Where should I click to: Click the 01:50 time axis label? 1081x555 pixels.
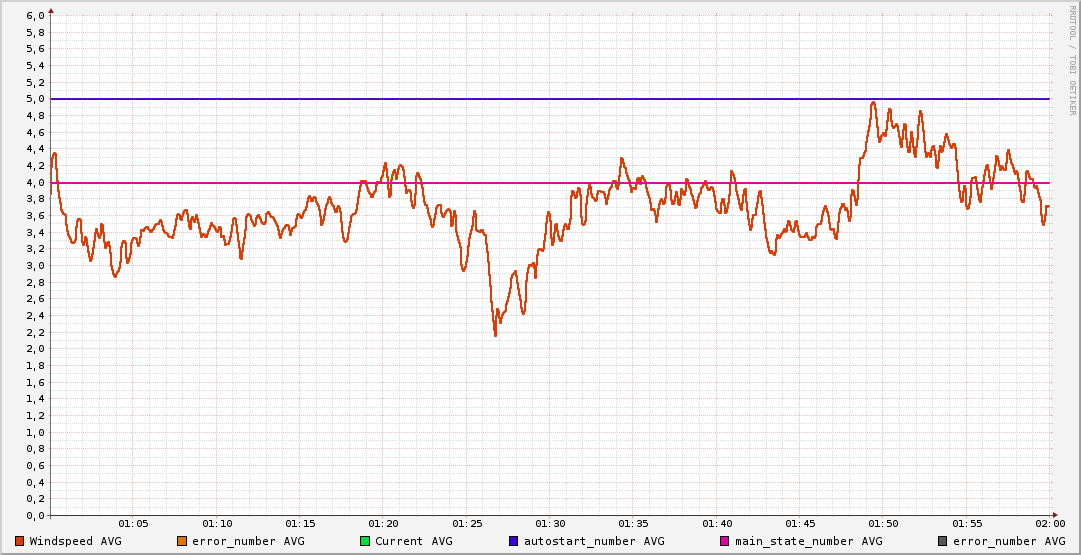883,523
